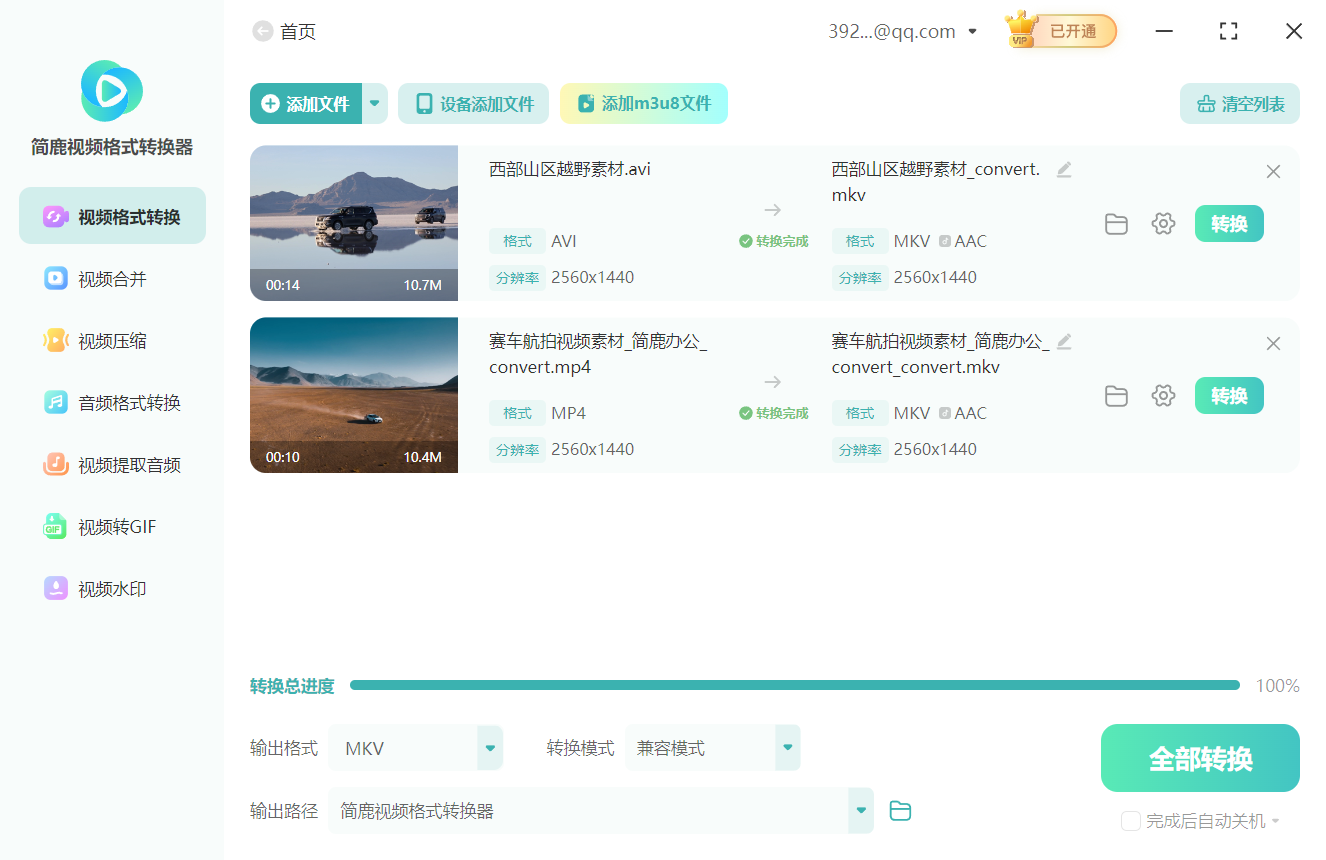Open conversion settings gear for 赛车航拍视频素材

[1163, 395]
